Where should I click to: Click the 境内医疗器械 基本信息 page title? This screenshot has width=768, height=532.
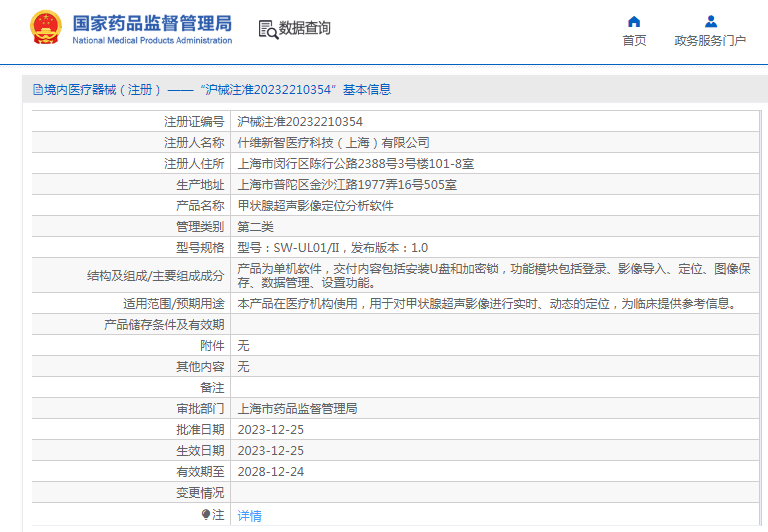tap(217, 90)
